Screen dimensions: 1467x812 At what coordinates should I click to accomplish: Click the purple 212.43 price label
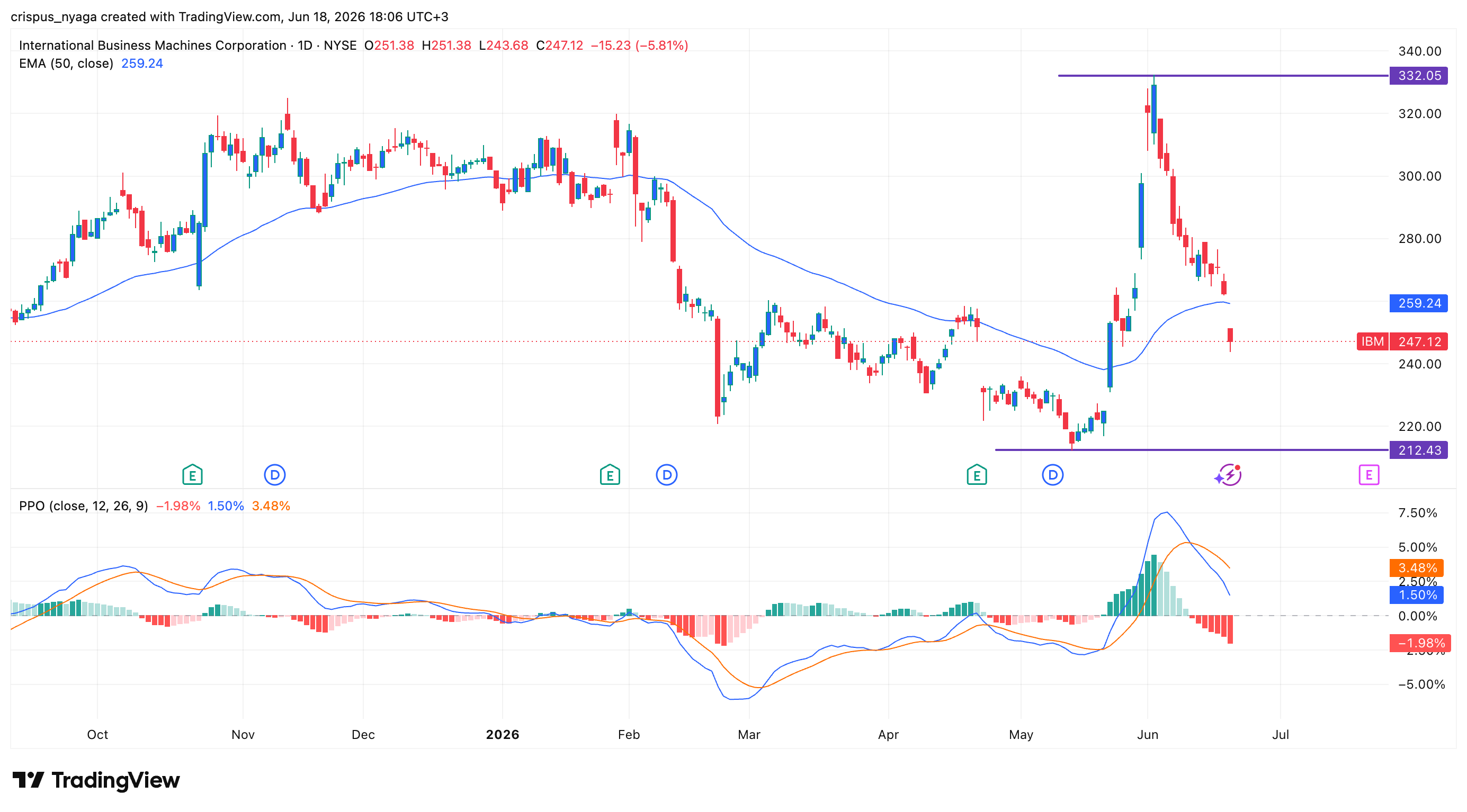[x=1419, y=450]
